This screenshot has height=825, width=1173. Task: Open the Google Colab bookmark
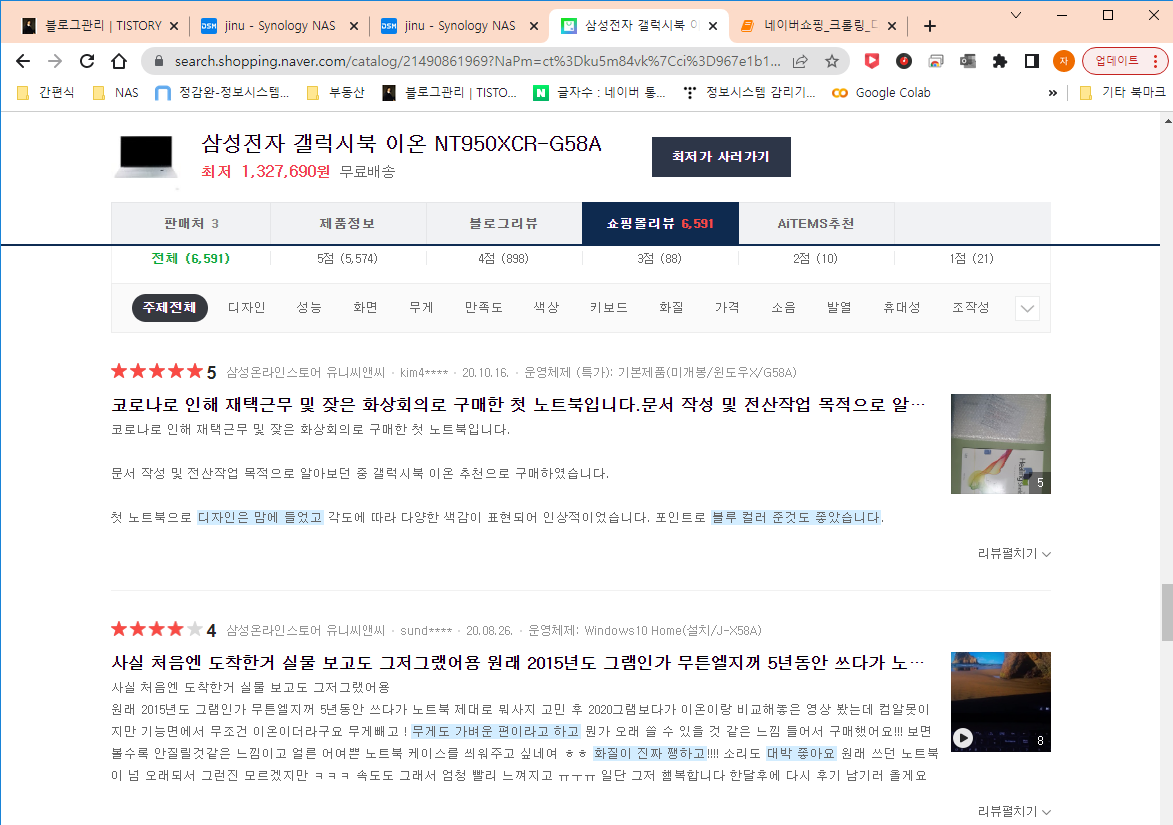(881, 93)
